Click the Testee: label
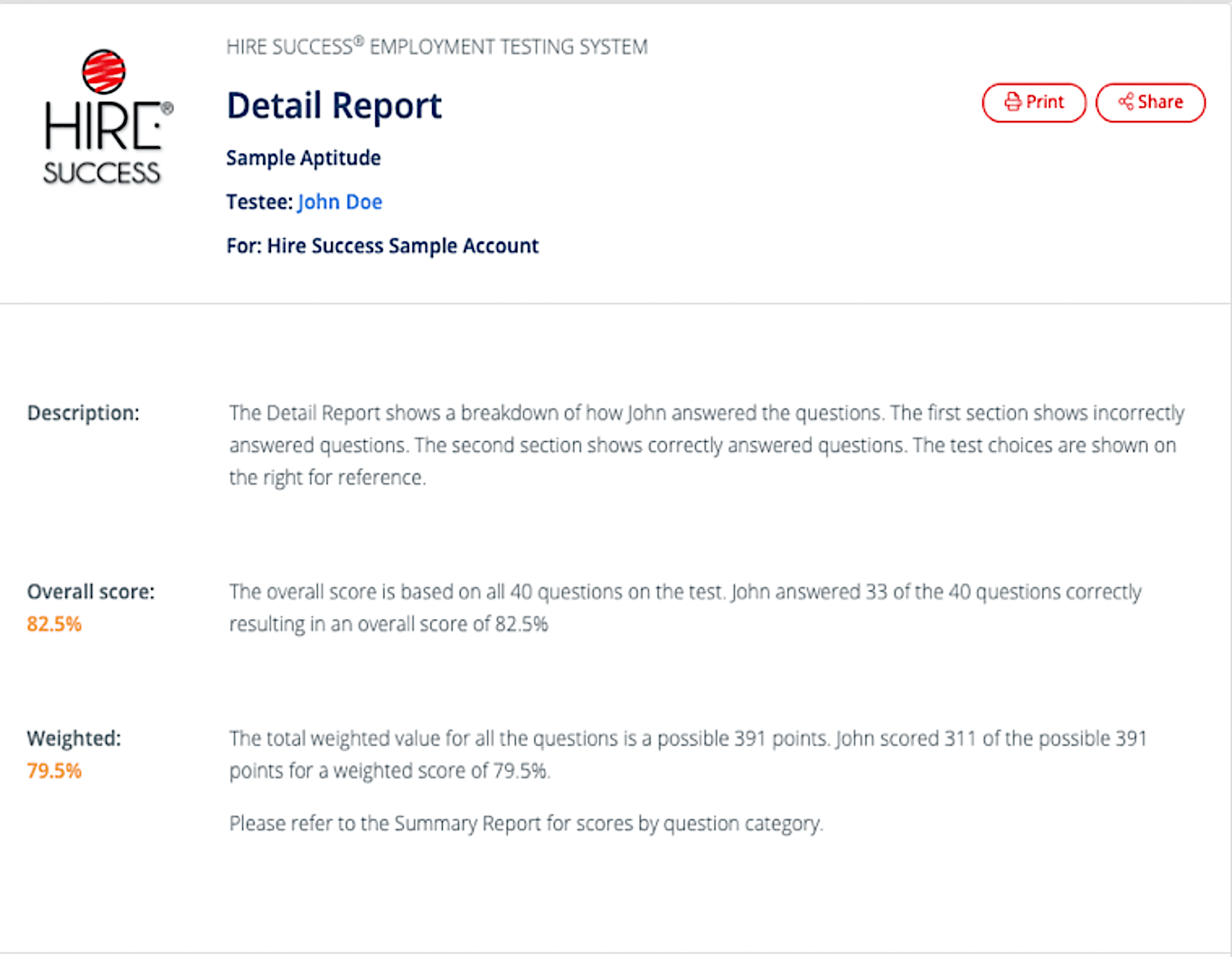This screenshot has width=1232, height=957. [259, 202]
